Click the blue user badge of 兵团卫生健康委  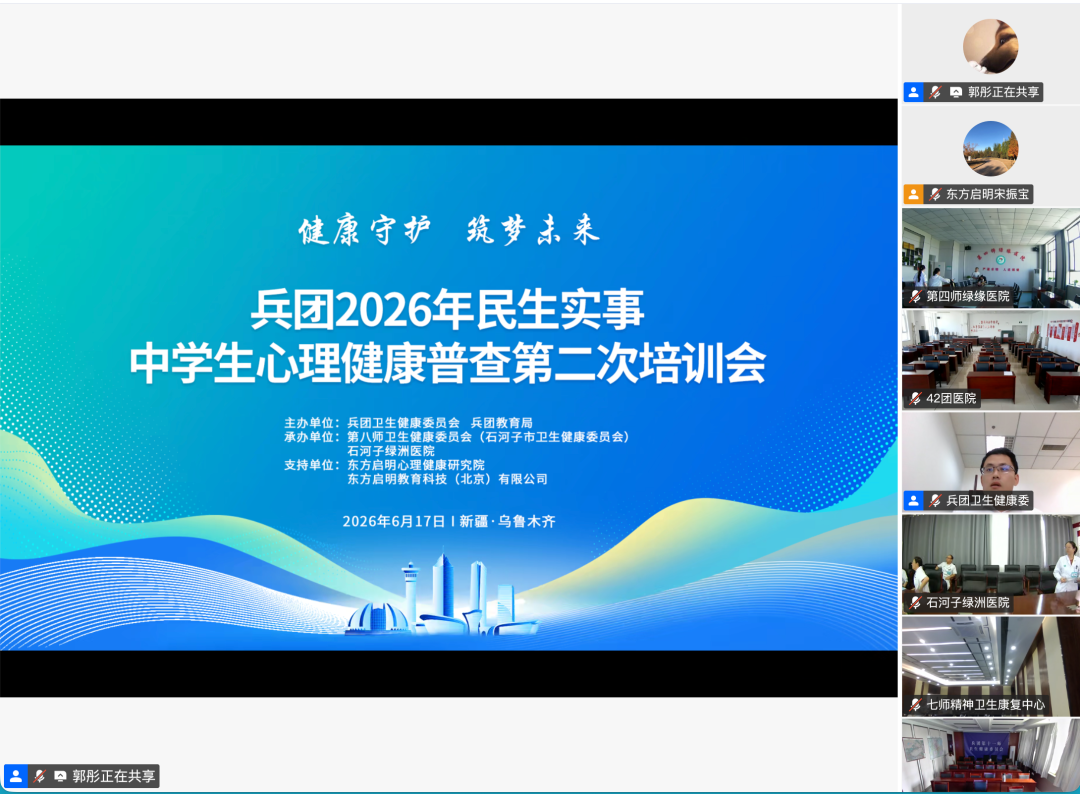(913, 501)
